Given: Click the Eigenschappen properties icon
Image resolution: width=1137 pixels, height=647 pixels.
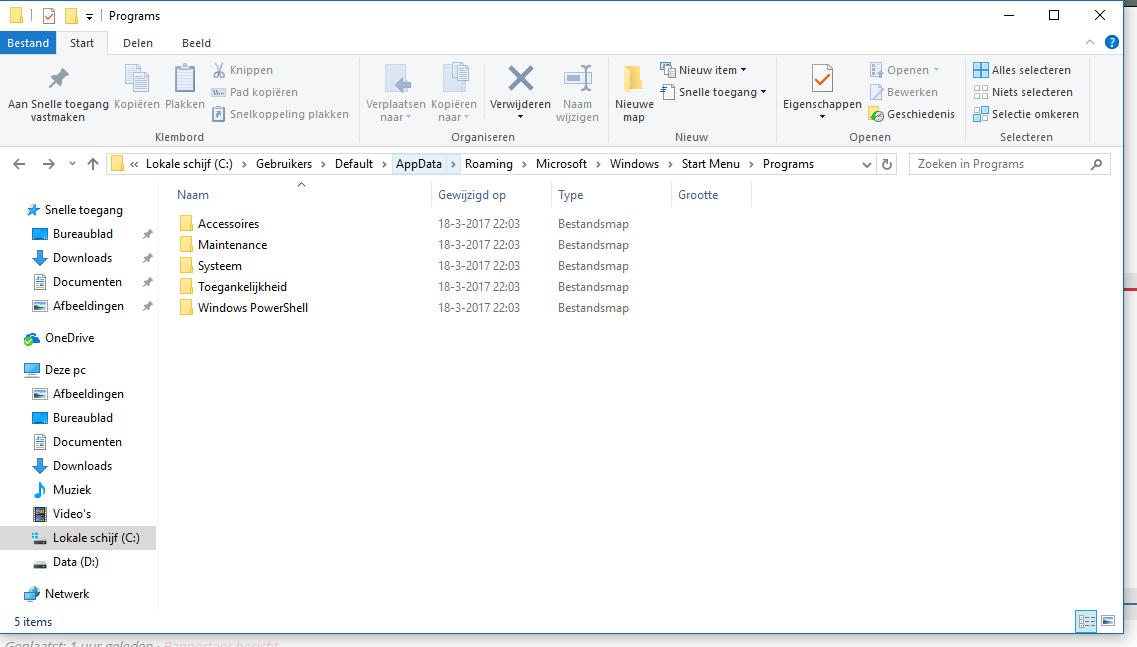Looking at the screenshot, I should pos(822,79).
